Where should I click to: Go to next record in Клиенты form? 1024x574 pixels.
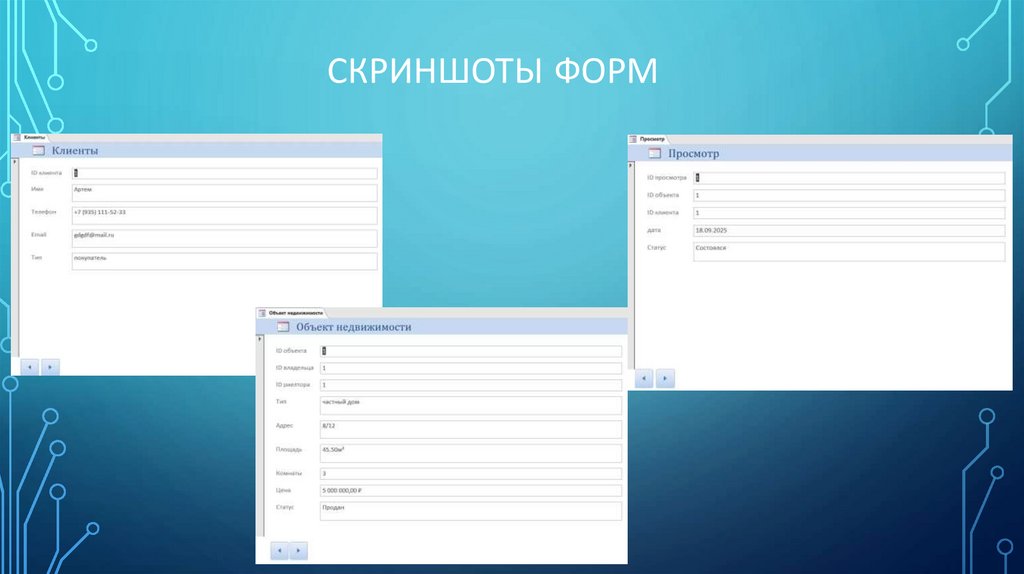(x=50, y=367)
